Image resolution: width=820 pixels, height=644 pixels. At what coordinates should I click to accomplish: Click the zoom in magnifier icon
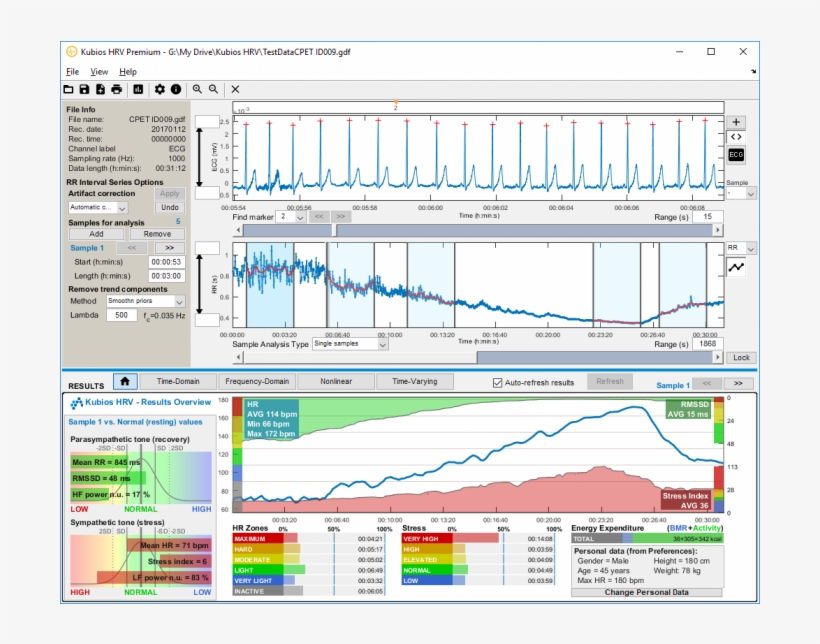coord(198,89)
